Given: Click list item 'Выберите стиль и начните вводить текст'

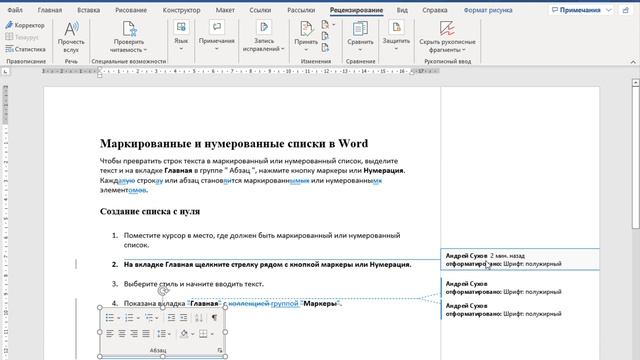Looking at the screenshot, I should 193,284.
